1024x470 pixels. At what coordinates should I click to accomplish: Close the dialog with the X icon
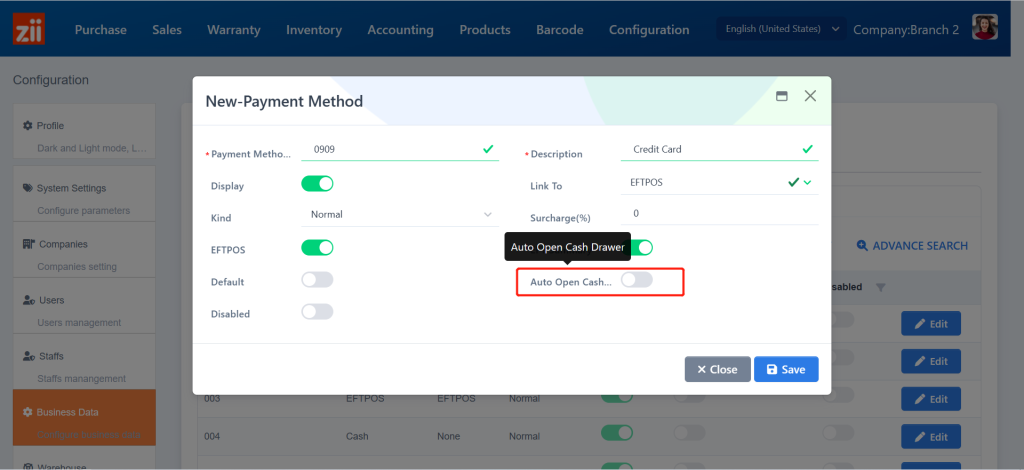(810, 96)
